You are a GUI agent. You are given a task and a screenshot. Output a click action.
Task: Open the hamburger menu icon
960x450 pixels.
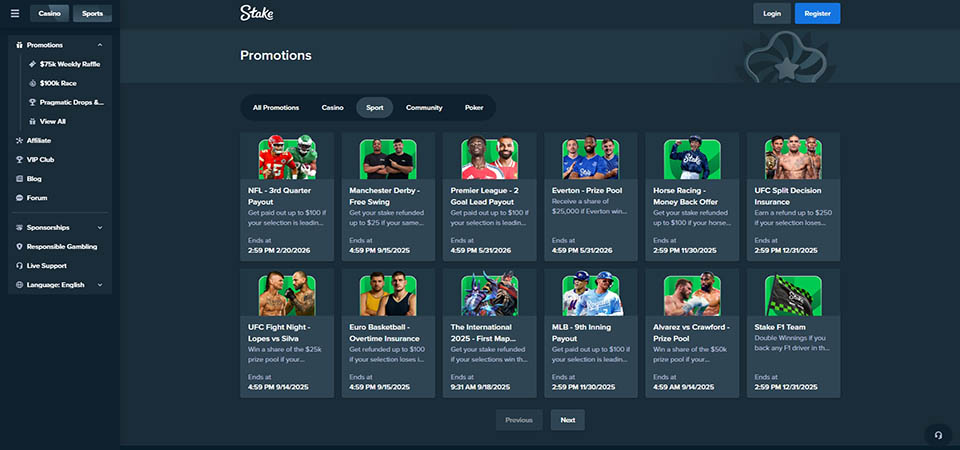click(x=15, y=13)
